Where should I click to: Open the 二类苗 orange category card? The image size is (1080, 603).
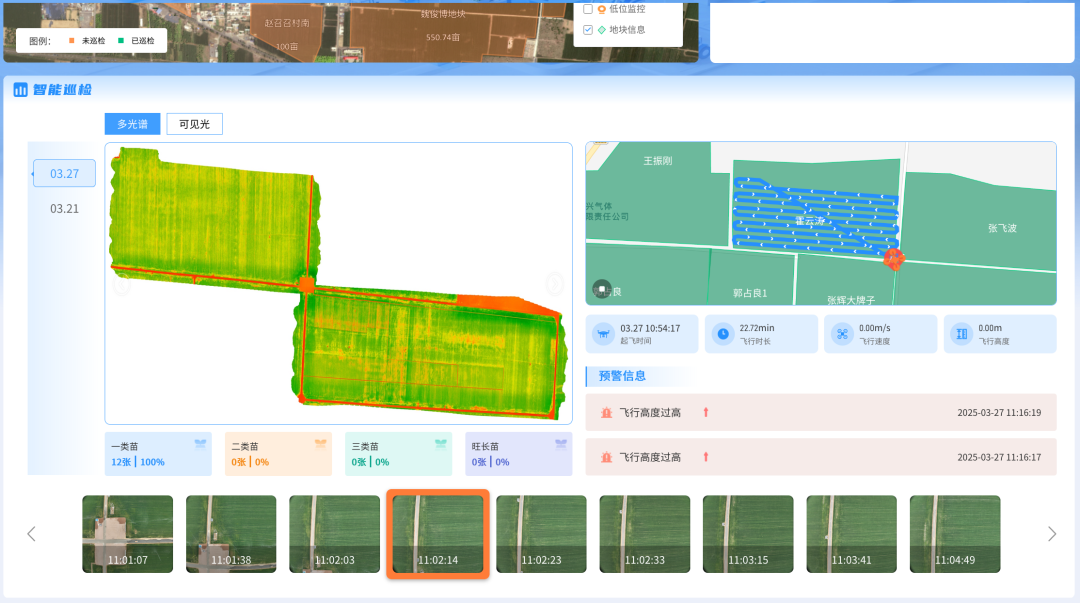click(278, 454)
